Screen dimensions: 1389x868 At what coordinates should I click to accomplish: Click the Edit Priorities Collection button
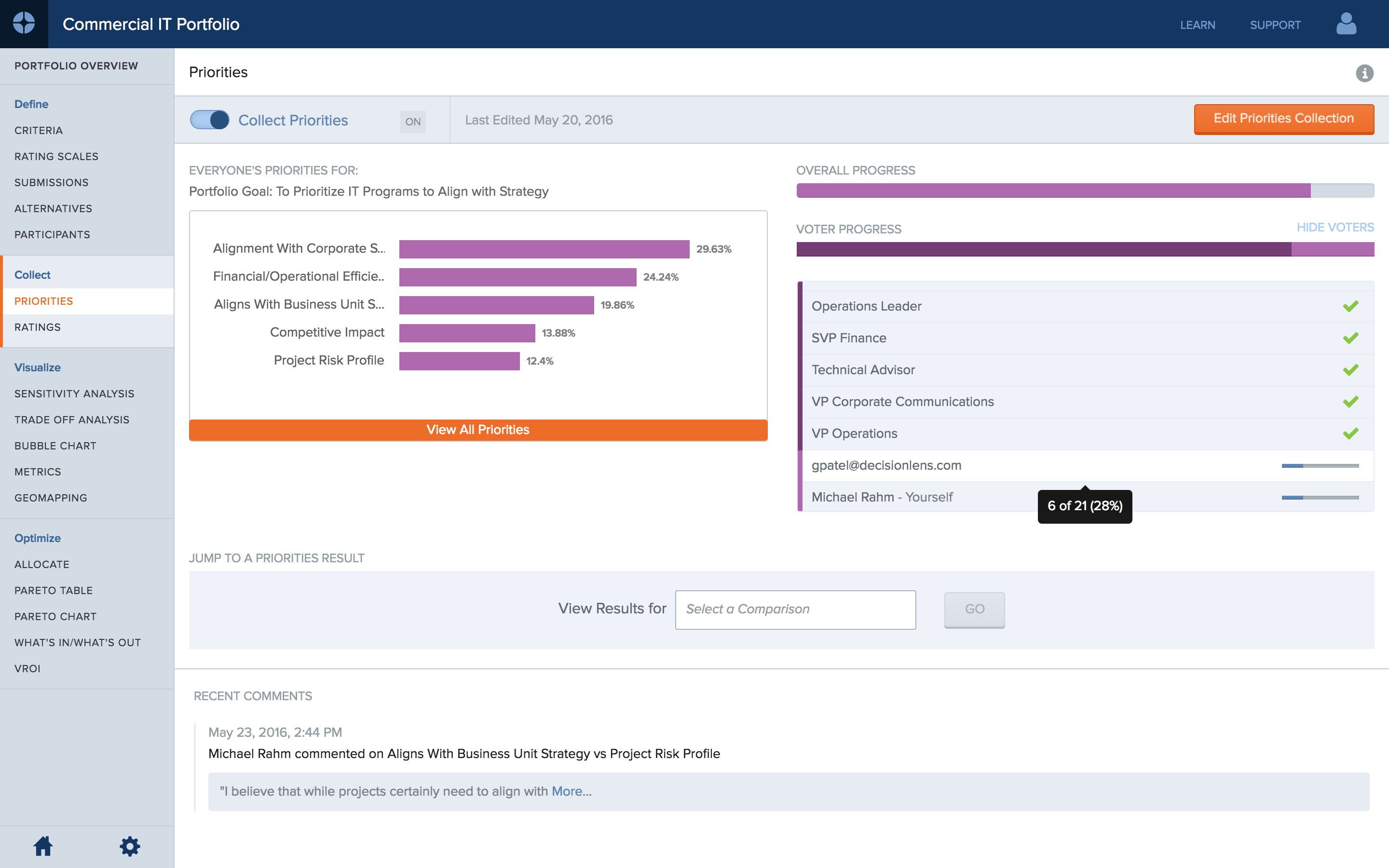pos(1285,119)
